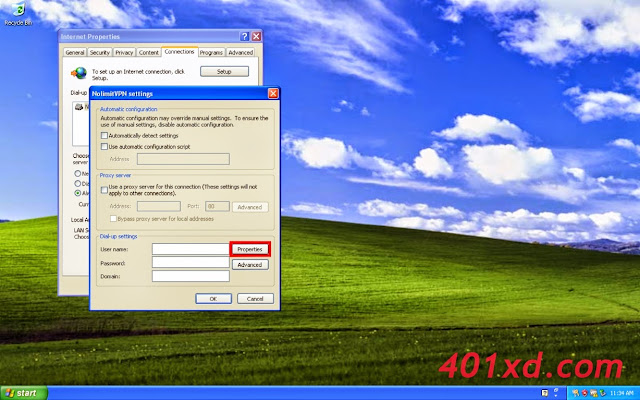Click the automatic configuration script Address field

click(183, 159)
